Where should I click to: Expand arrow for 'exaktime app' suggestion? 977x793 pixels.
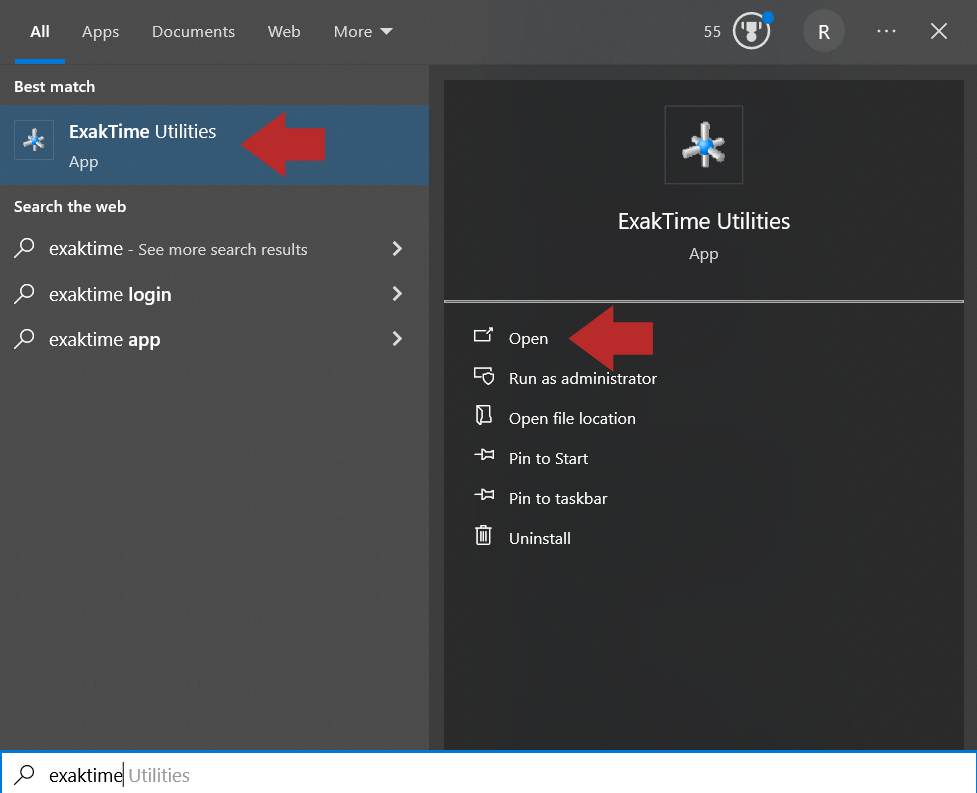[397, 338]
